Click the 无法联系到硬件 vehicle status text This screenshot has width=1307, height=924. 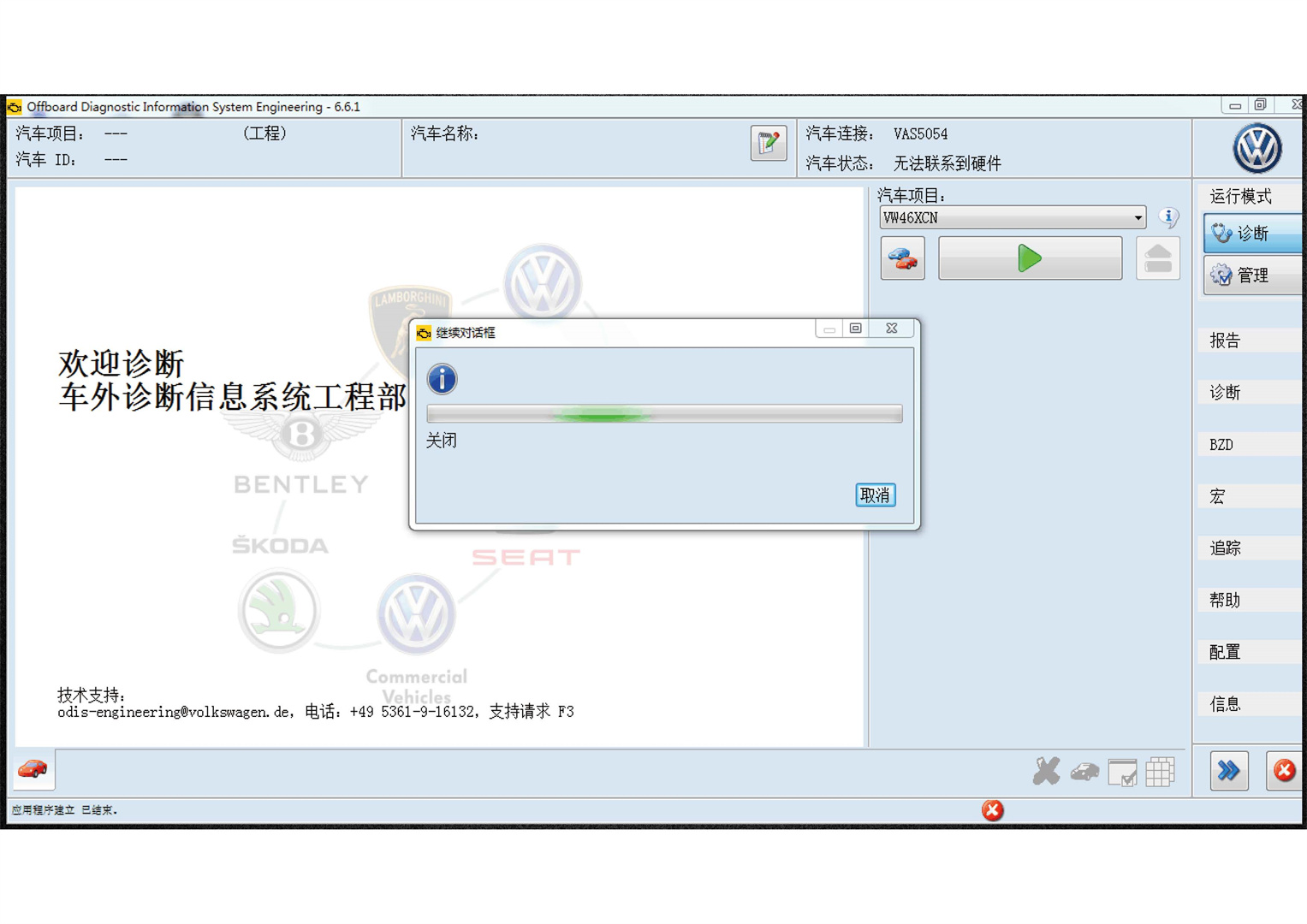point(948,163)
